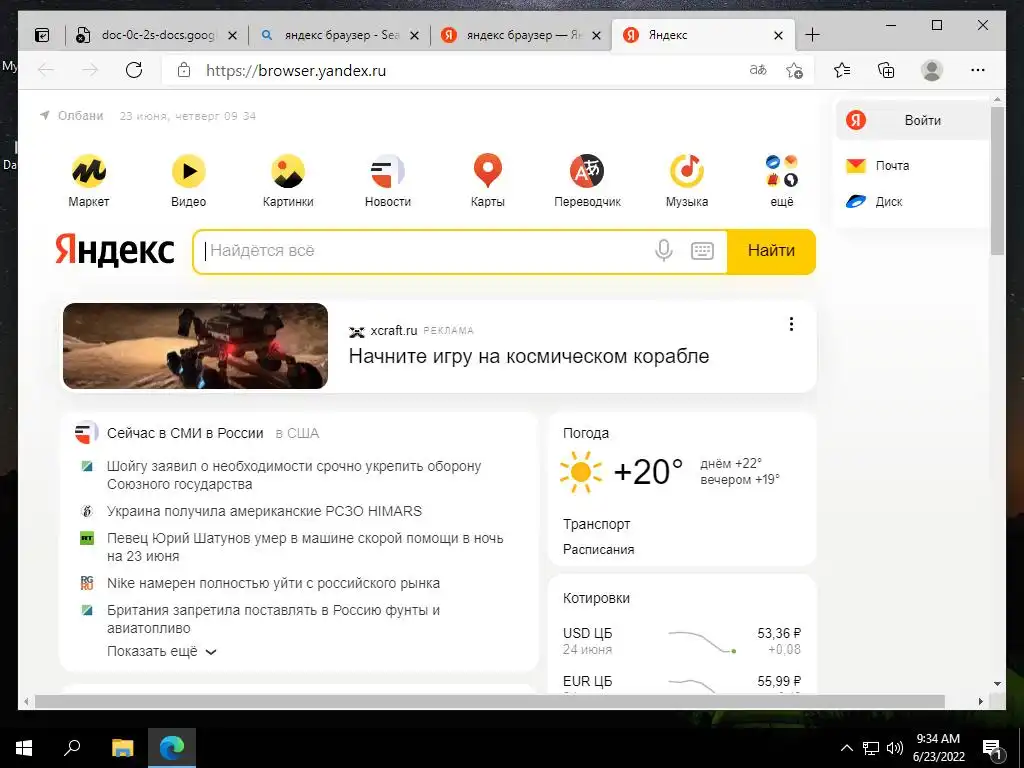The width and height of the screenshot is (1024, 768).
Task: Open the Collections icon
Action: point(886,70)
